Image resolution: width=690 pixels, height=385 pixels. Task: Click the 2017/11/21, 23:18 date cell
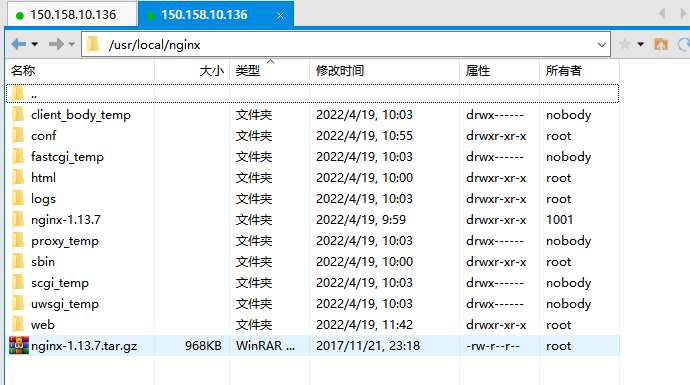pyautogui.click(x=368, y=346)
